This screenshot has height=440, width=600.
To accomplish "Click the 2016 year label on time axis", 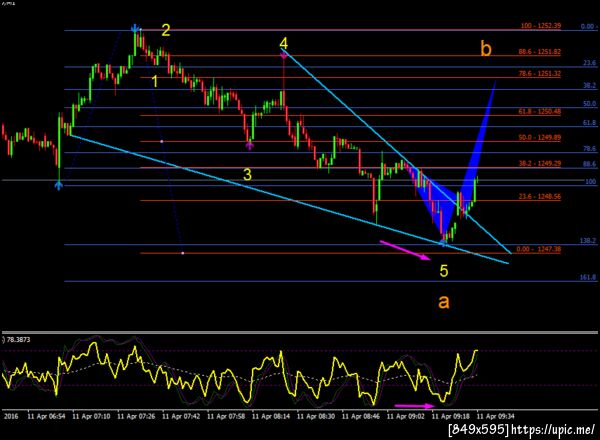I will coord(11,416).
